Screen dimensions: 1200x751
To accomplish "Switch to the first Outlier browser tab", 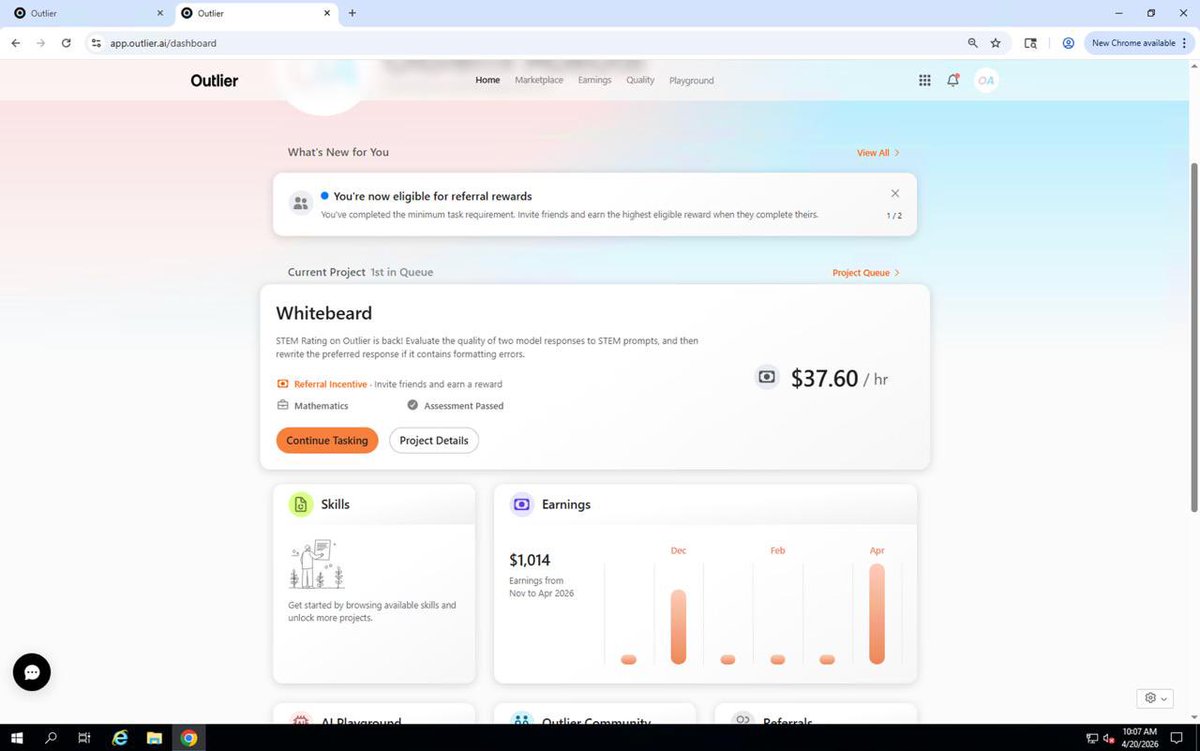I will pyautogui.click(x=88, y=13).
